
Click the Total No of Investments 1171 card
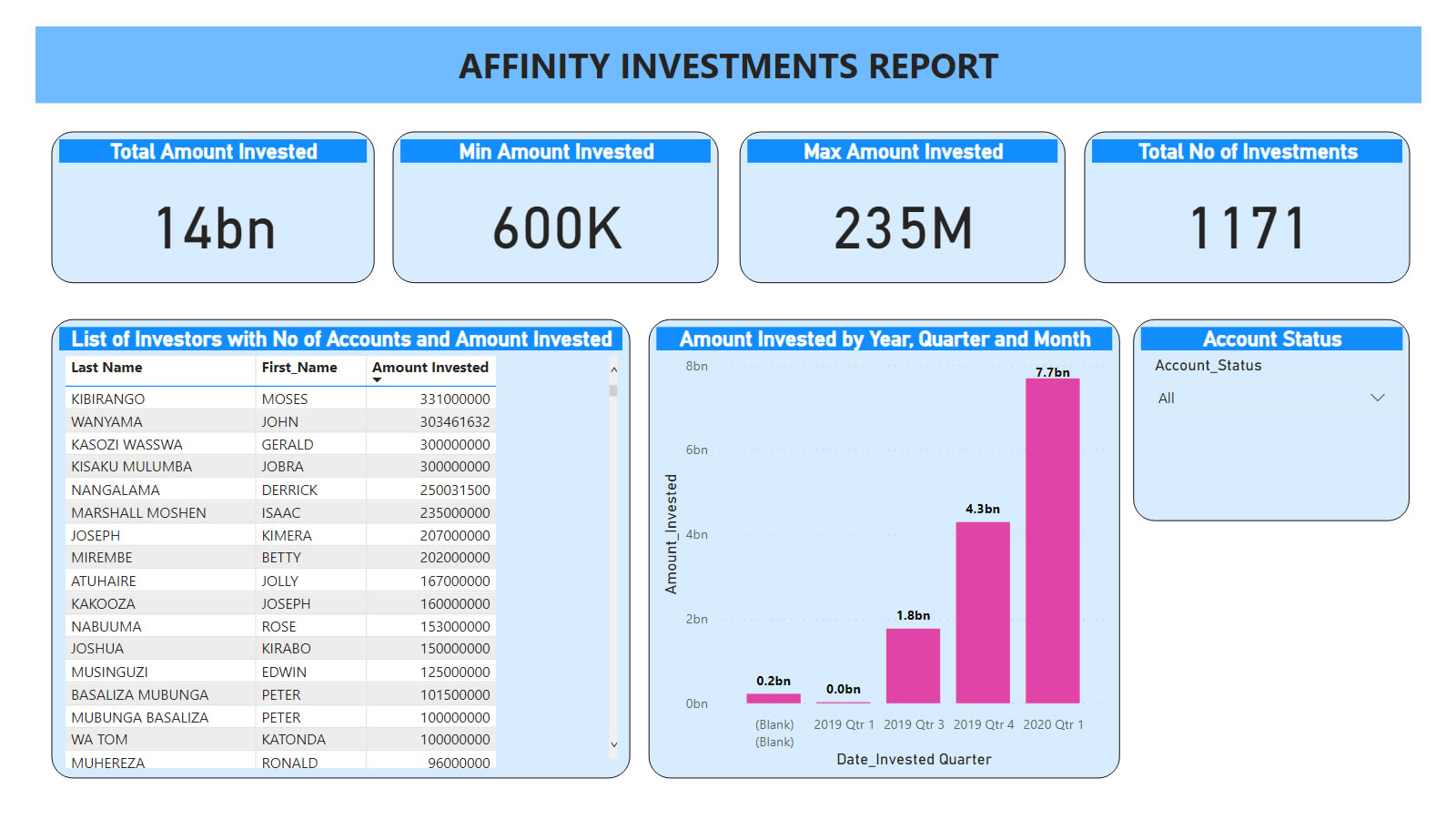1247,227
